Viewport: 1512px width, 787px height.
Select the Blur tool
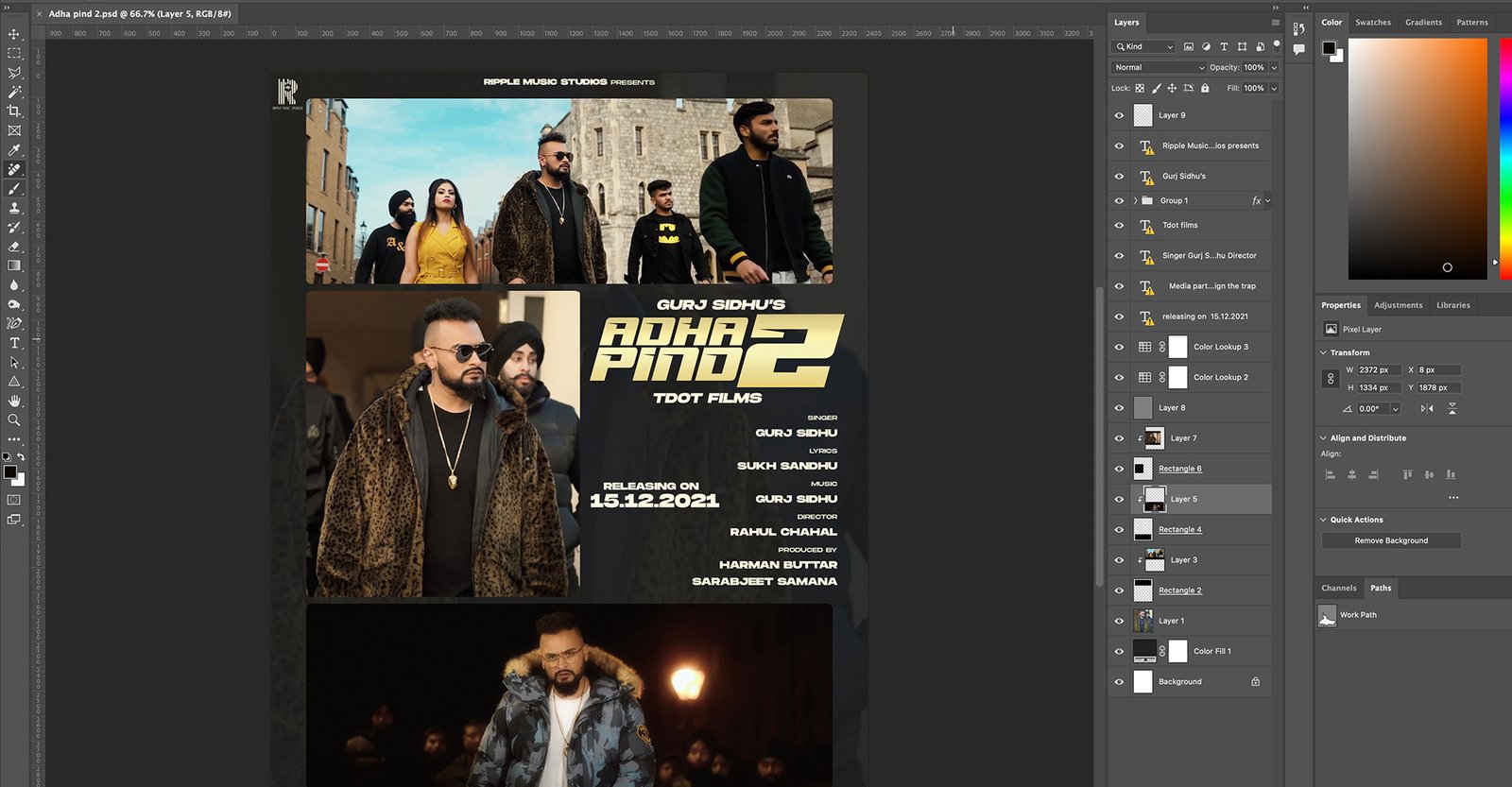[14, 285]
